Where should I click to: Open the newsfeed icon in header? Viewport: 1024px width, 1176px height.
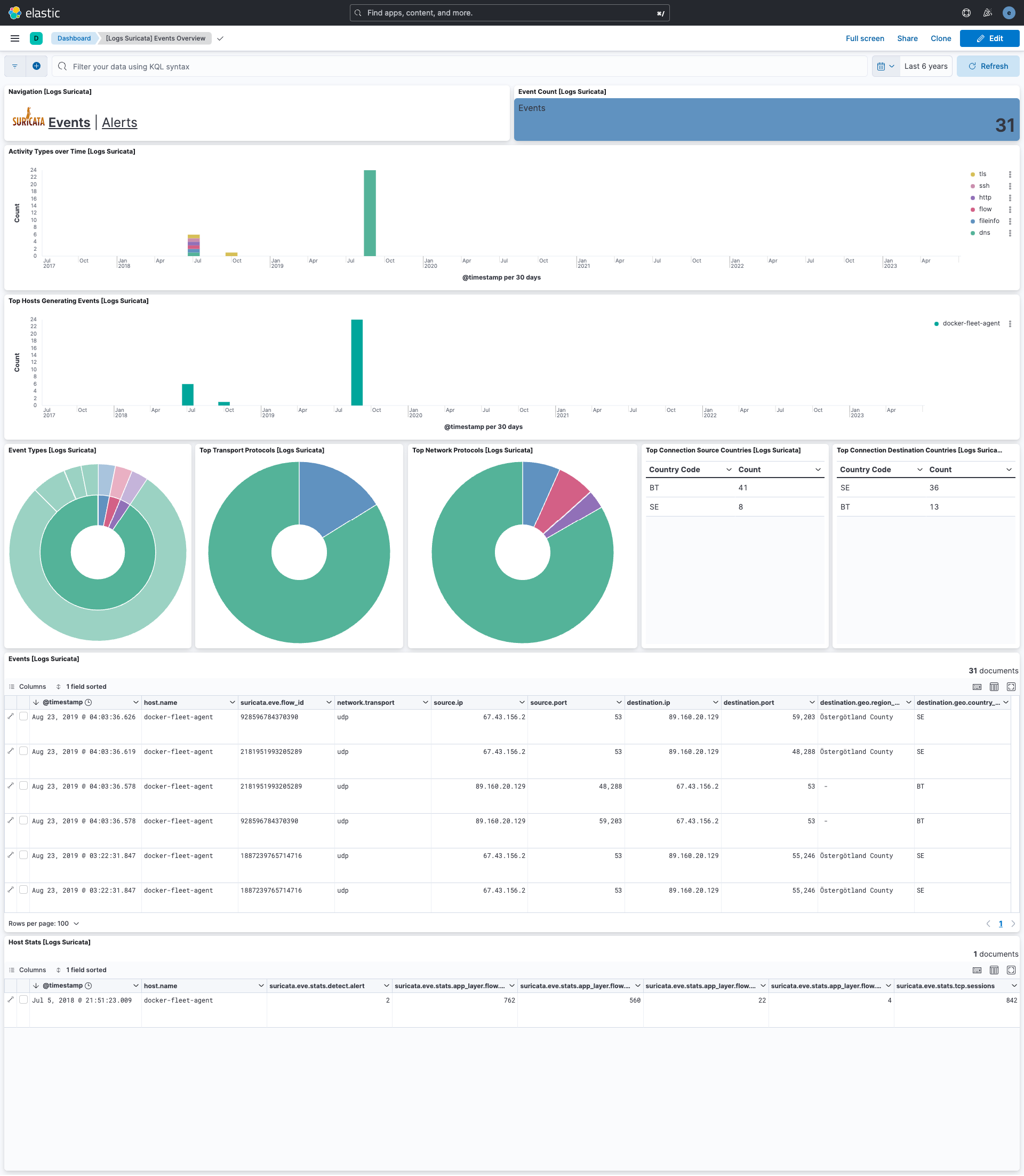987,13
